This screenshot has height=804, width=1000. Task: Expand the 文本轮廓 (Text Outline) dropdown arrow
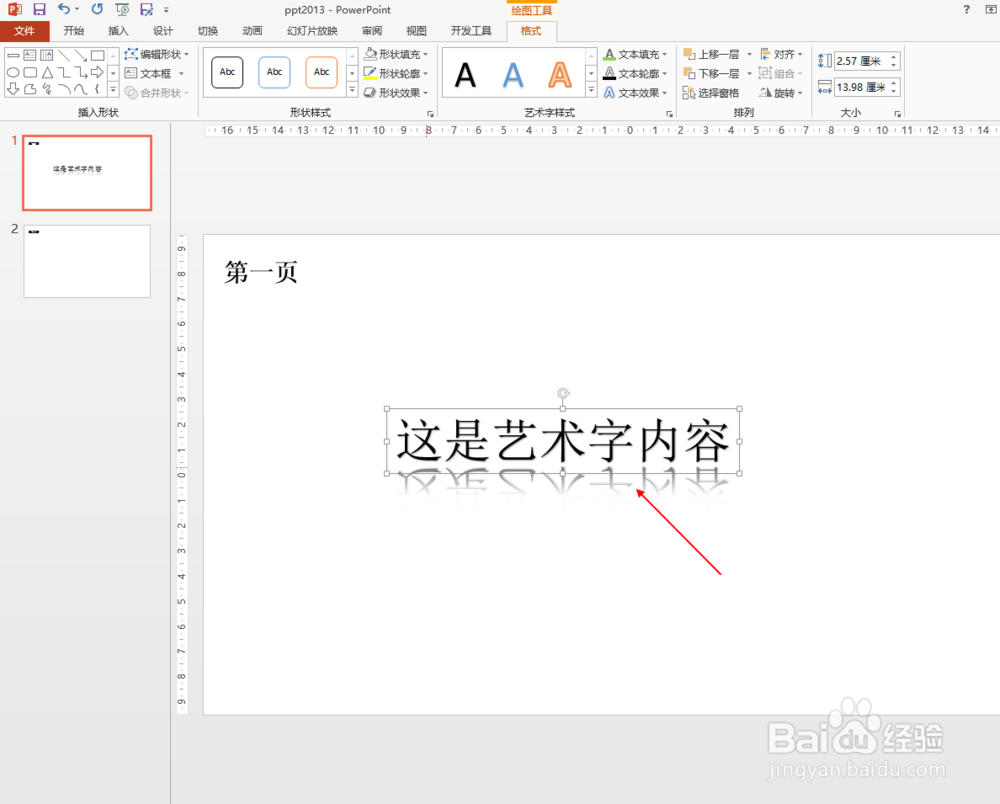tap(666, 72)
